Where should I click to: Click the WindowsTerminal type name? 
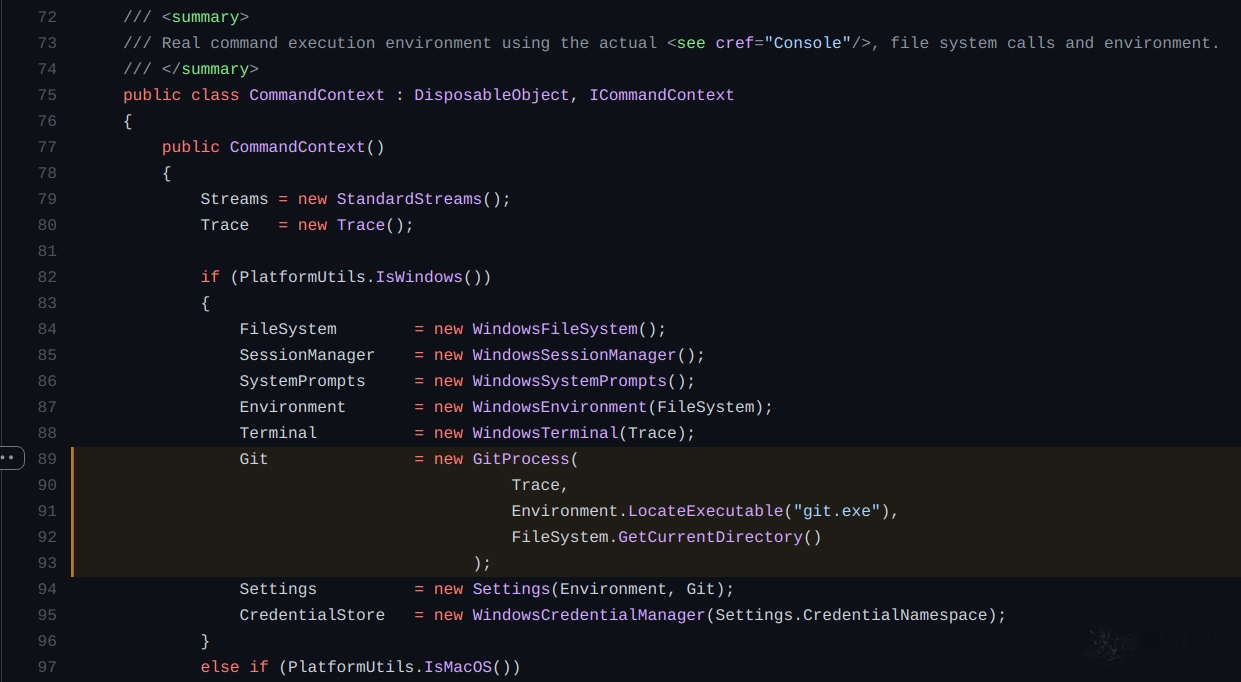(546, 433)
